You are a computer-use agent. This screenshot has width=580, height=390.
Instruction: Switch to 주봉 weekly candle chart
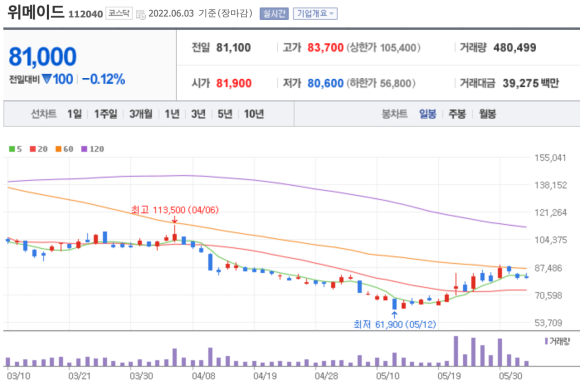tap(457, 114)
